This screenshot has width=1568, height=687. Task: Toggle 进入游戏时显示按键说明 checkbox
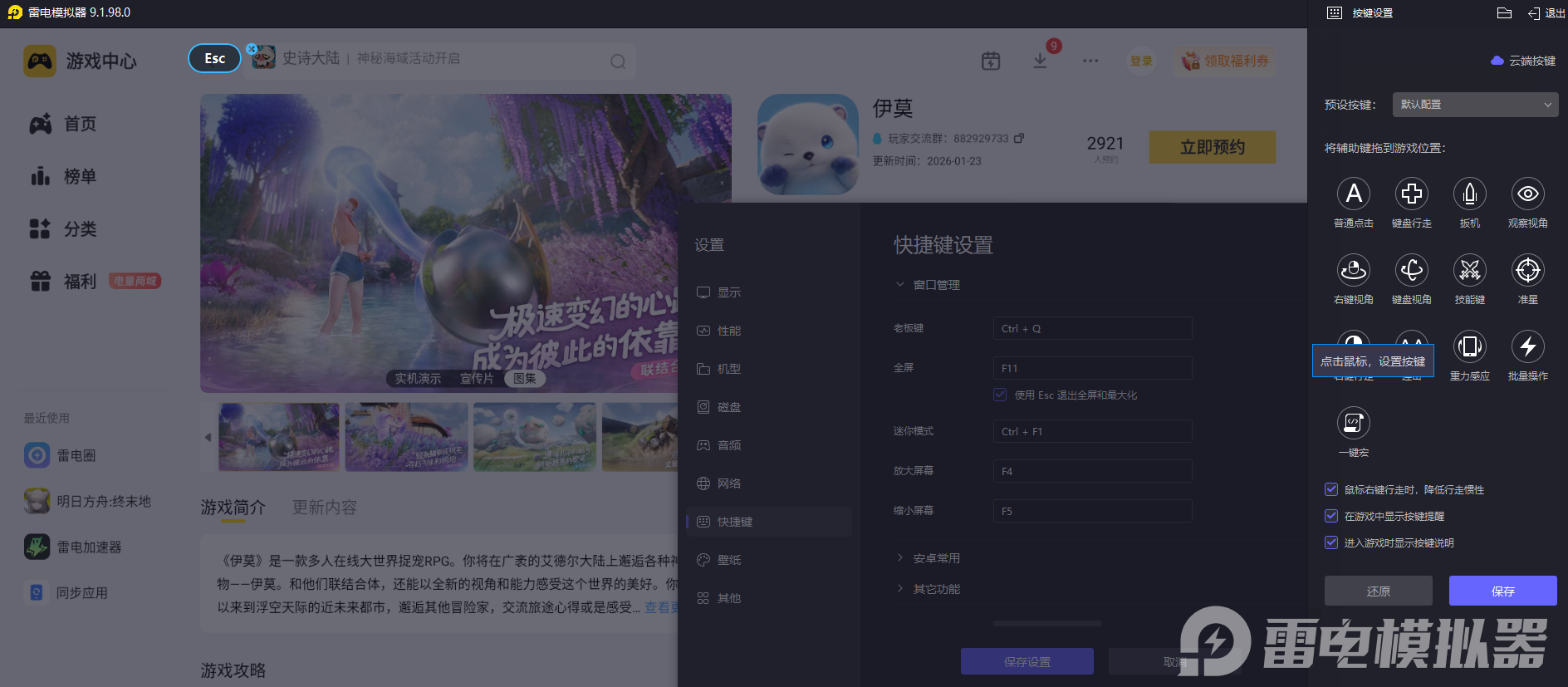click(x=1331, y=543)
